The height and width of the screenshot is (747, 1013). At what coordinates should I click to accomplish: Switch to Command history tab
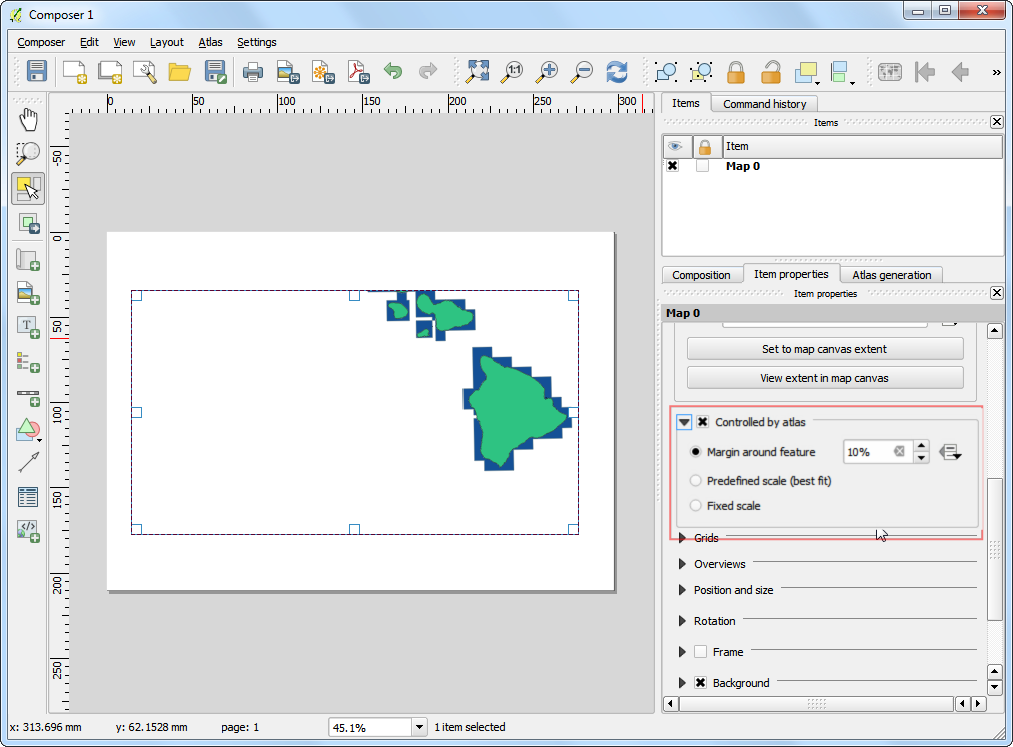764,104
